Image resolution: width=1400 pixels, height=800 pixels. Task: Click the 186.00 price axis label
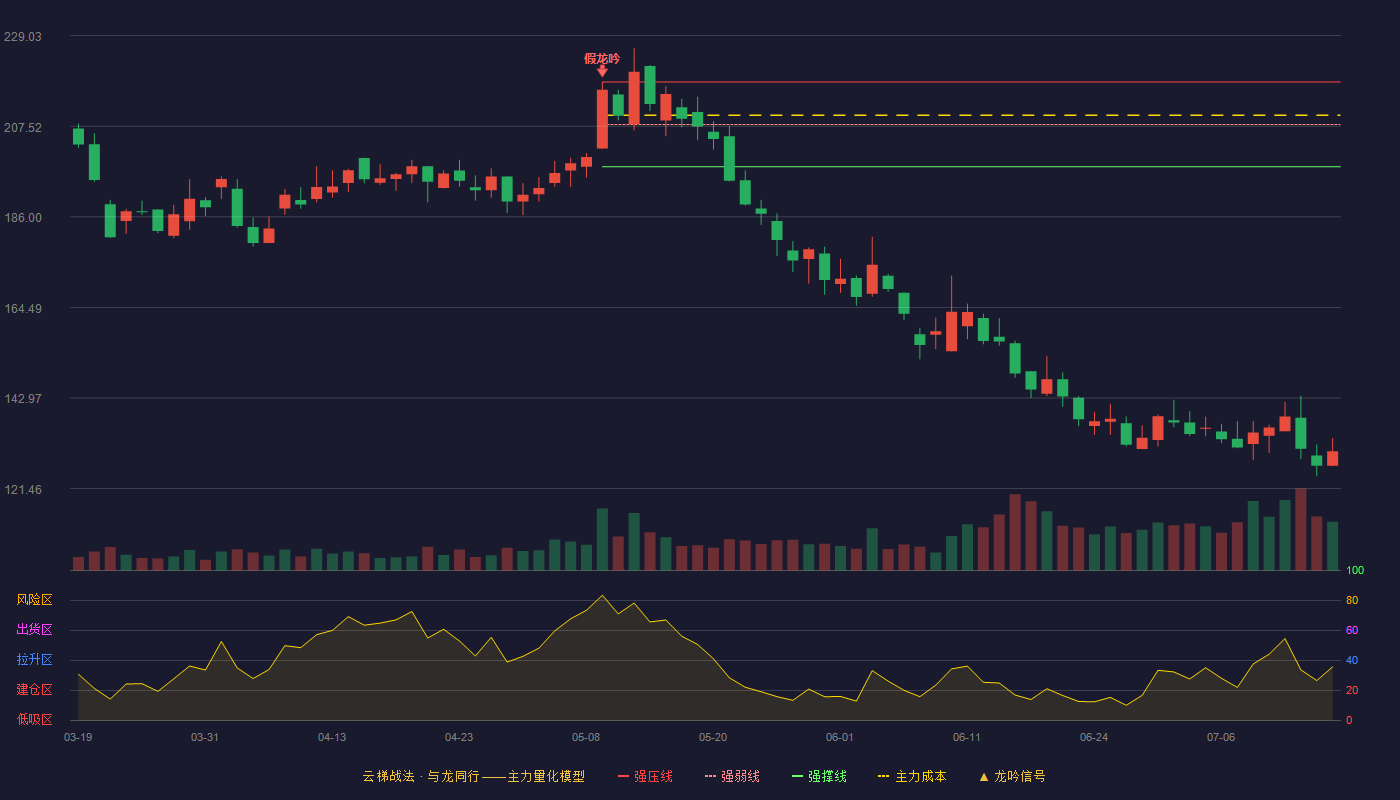[x=23, y=217]
